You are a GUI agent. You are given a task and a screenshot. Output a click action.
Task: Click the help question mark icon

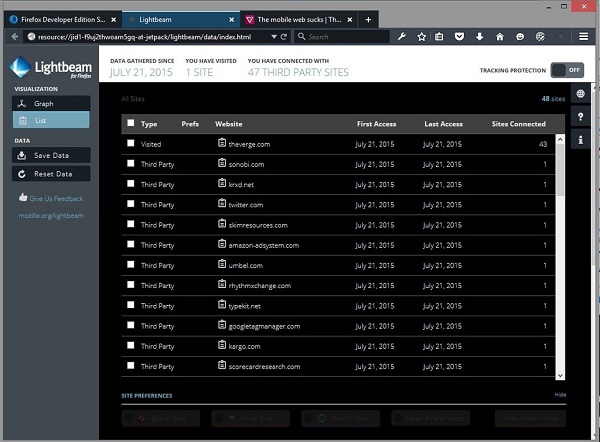tap(581, 117)
